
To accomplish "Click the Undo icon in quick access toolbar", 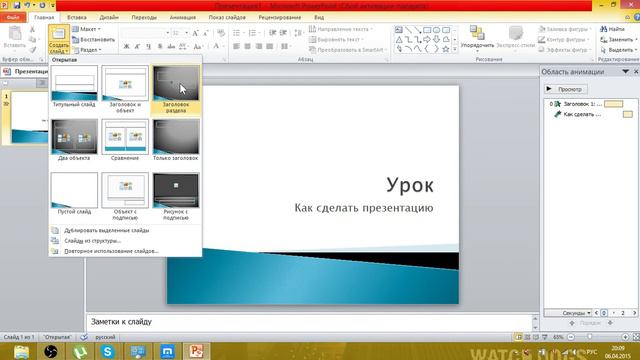I will point(27,5).
